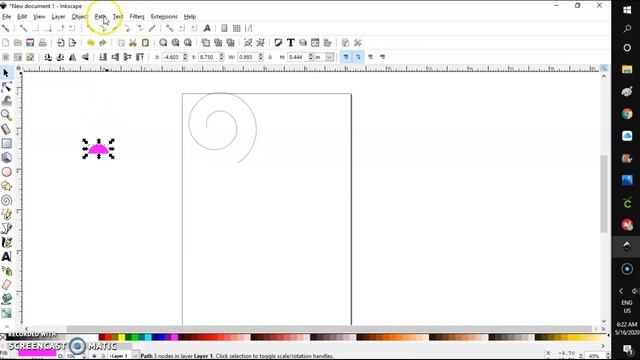The width and height of the screenshot is (640, 360).
Task: Open the Object menu
Action: [x=79, y=17]
